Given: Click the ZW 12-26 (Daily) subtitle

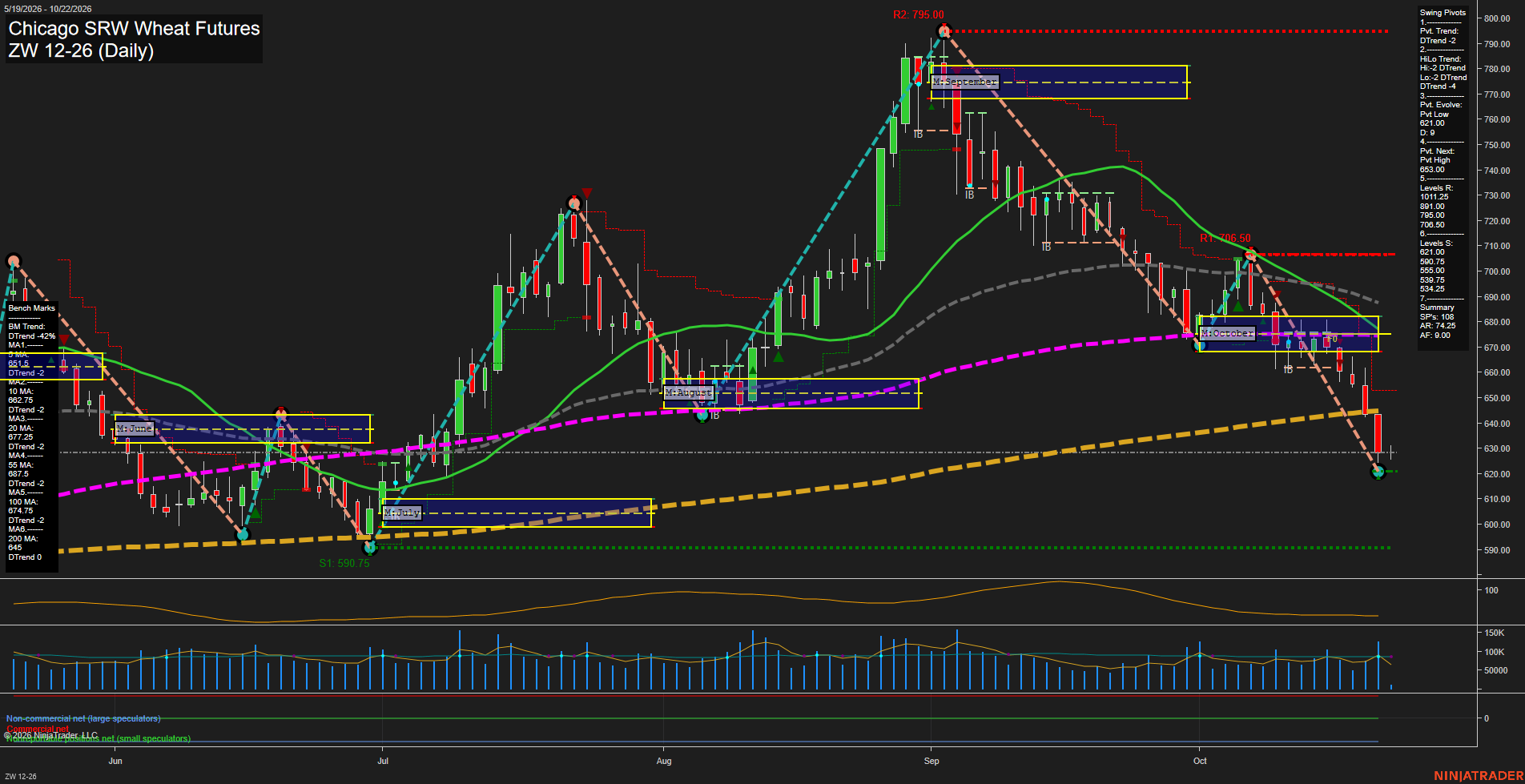Looking at the screenshot, I should tap(81, 50).
